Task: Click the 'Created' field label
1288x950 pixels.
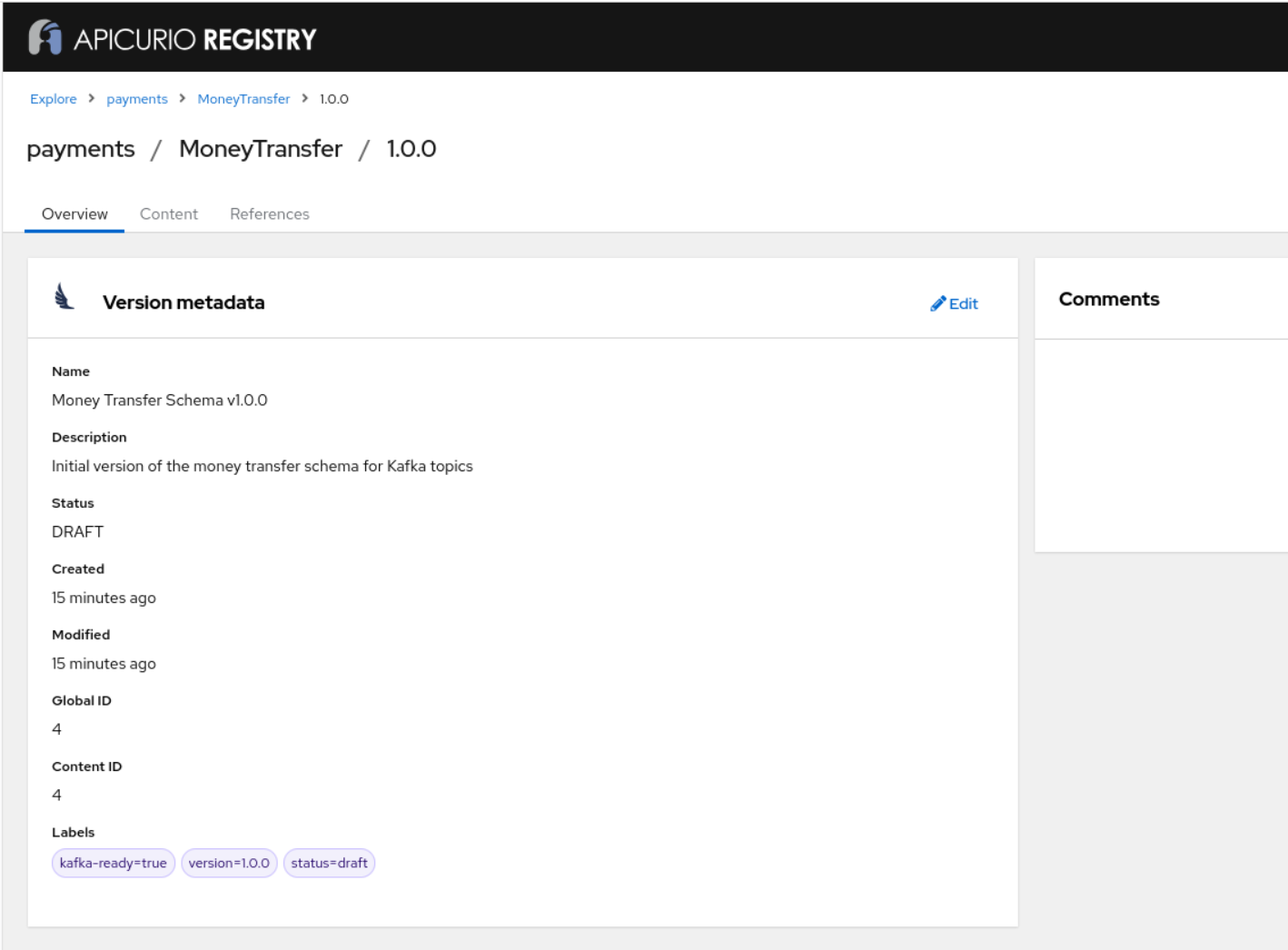Action: [x=78, y=569]
